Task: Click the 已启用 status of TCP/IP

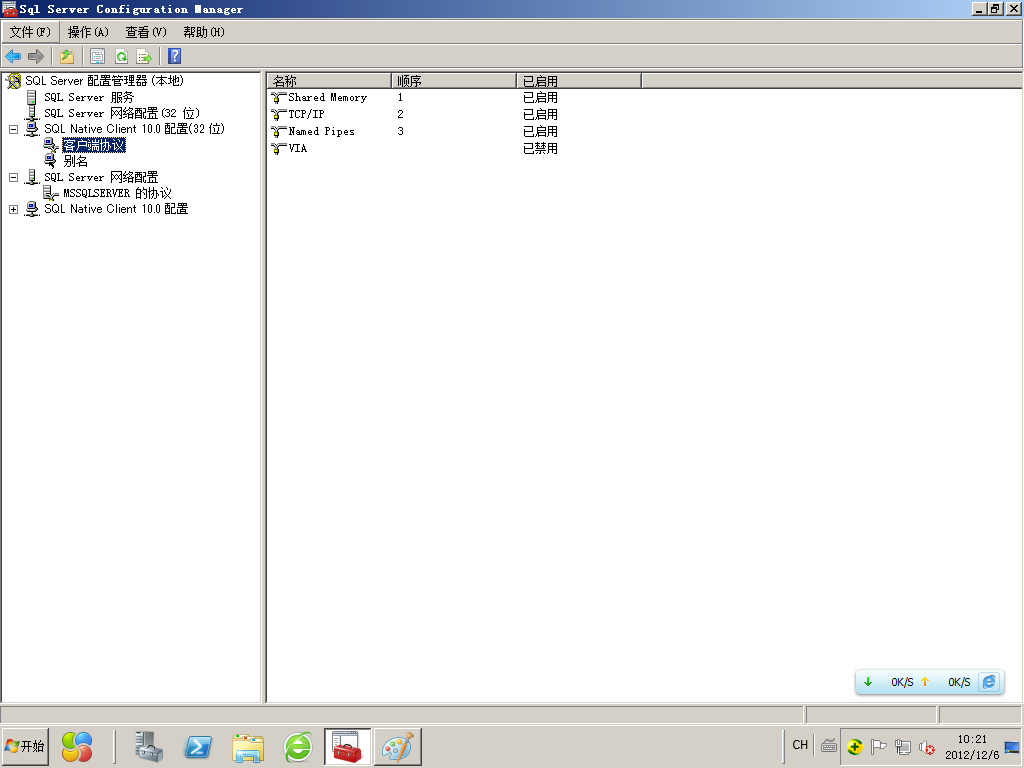Action: [540, 115]
